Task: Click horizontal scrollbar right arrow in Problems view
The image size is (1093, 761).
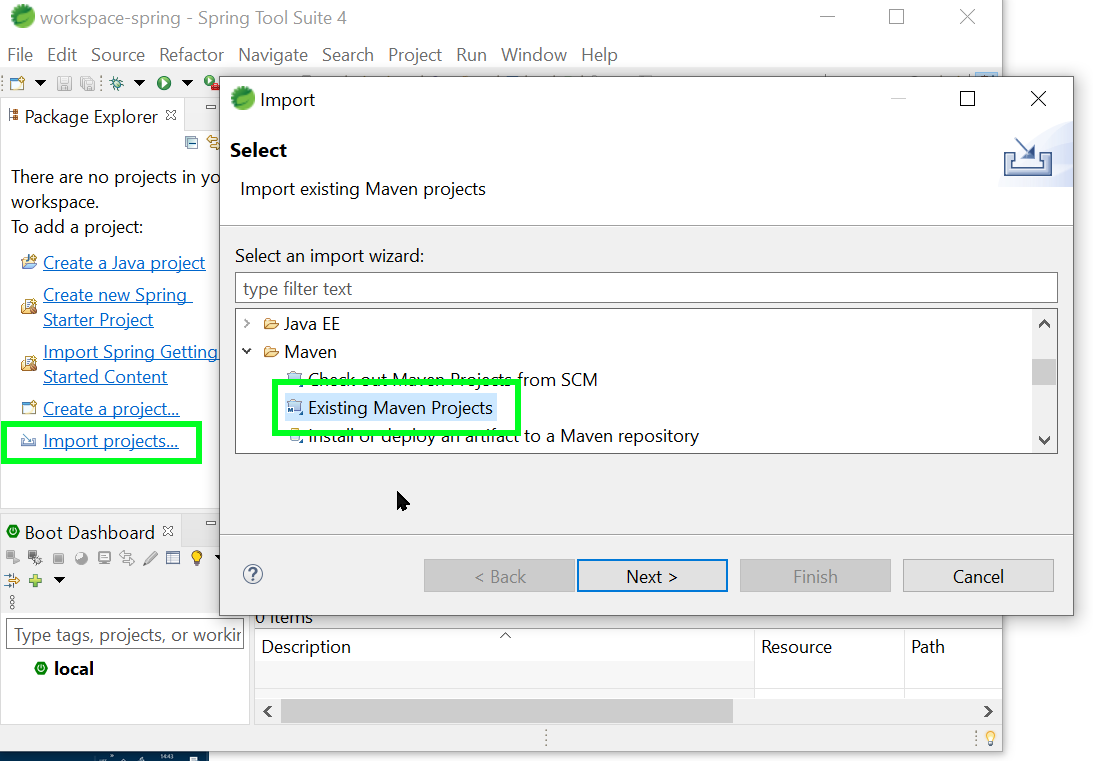Action: point(988,712)
